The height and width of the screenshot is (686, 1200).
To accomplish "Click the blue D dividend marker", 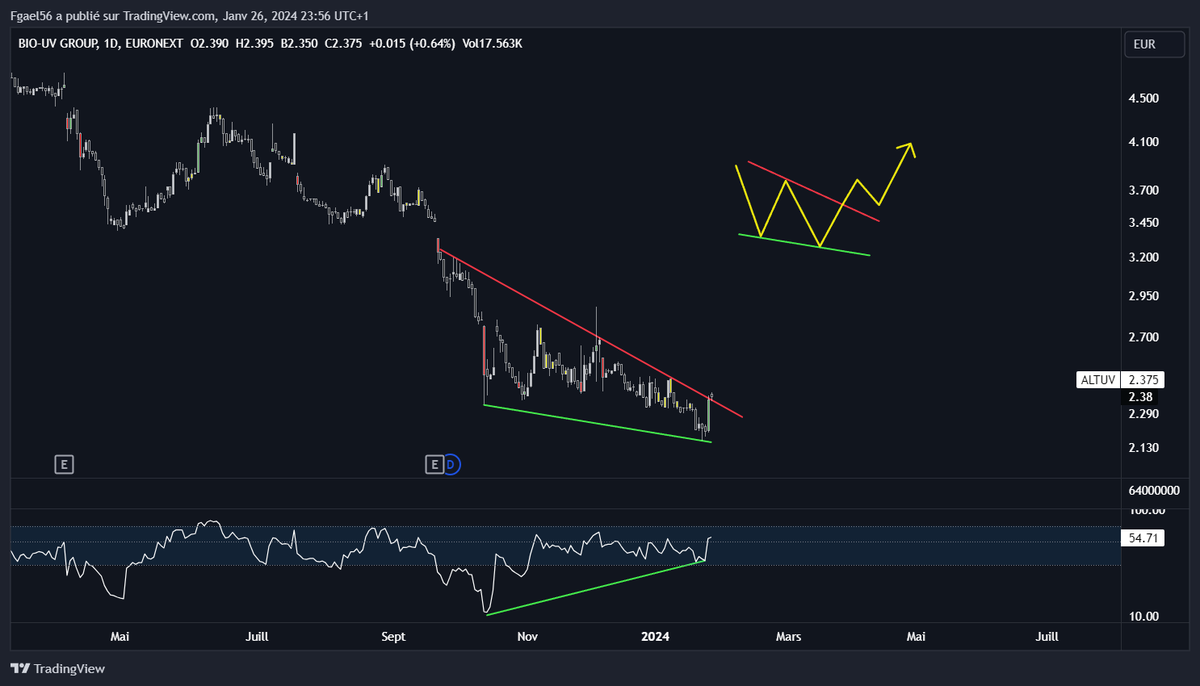I will pos(451,464).
